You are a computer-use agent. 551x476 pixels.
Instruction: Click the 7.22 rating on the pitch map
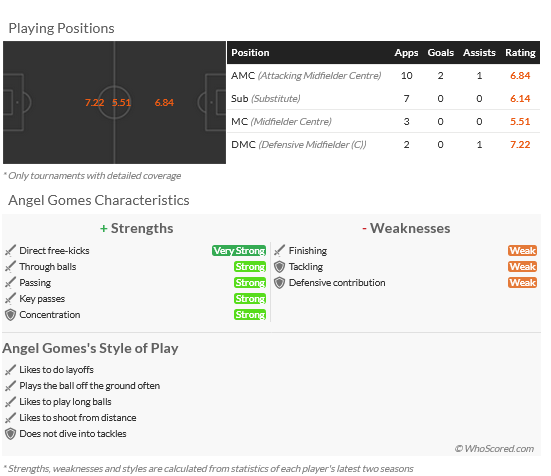pos(95,103)
